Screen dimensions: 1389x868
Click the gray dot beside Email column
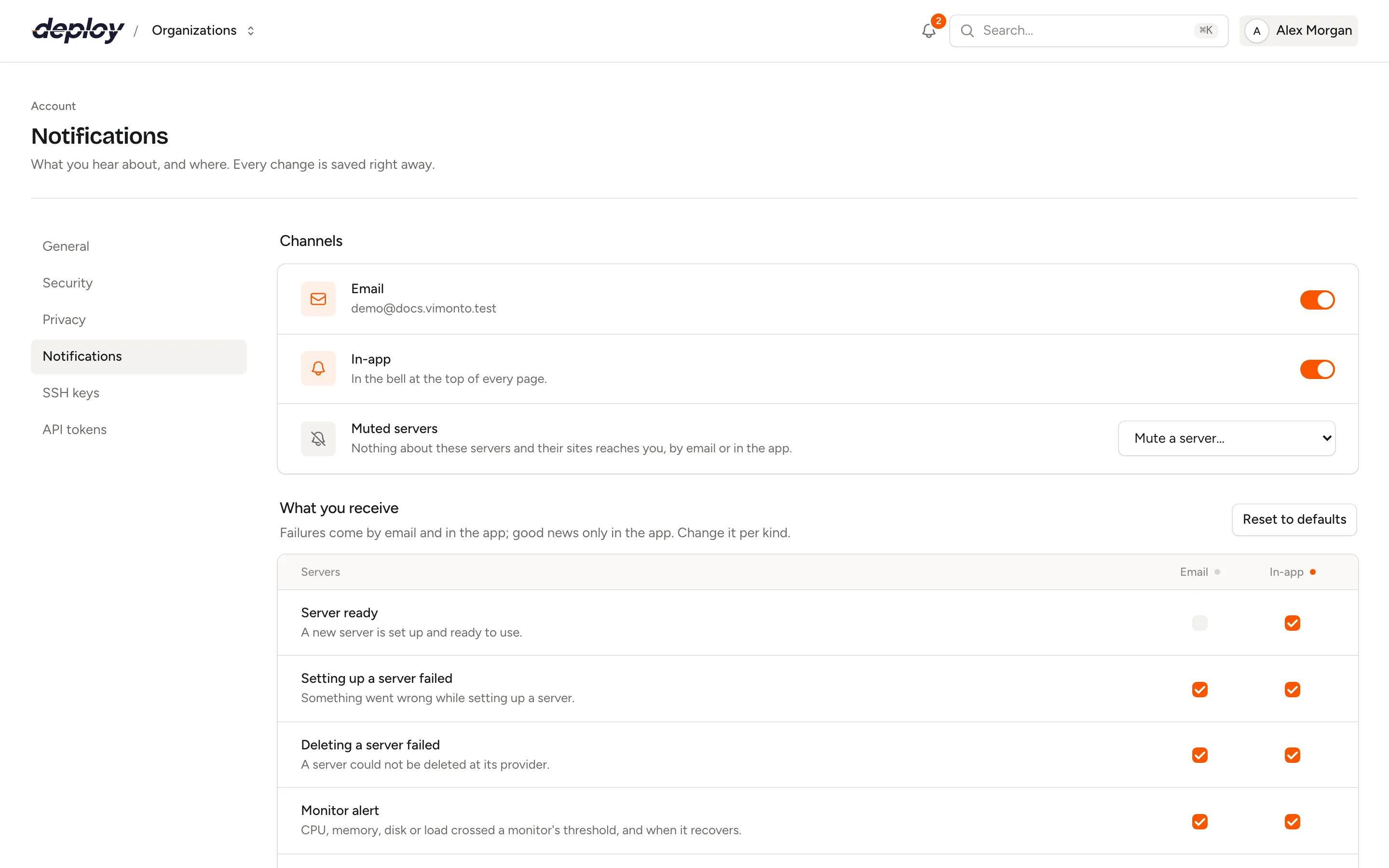click(x=1217, y=572)
